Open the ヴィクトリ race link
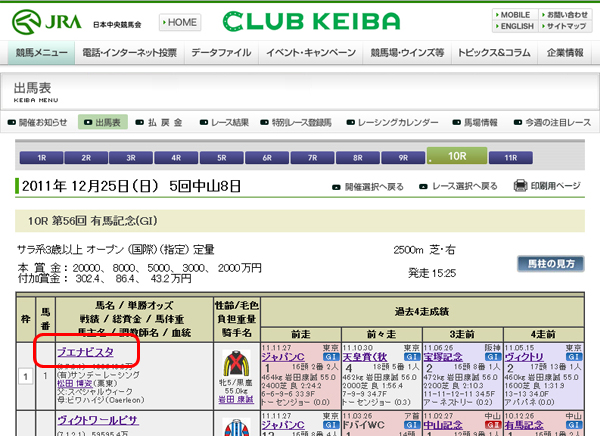Screen dimensions: 600x436 click(524, 357)
